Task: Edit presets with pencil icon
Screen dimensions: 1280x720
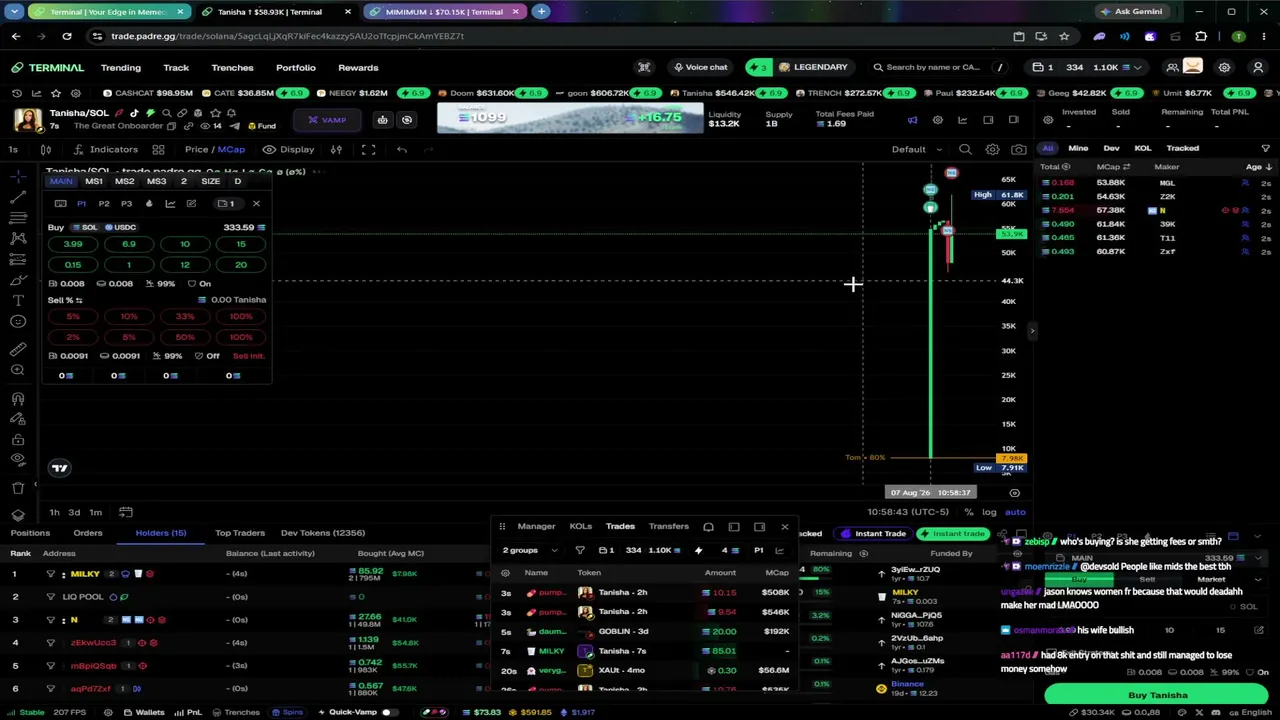Action: pyautogui.click(x=191, y=204)
